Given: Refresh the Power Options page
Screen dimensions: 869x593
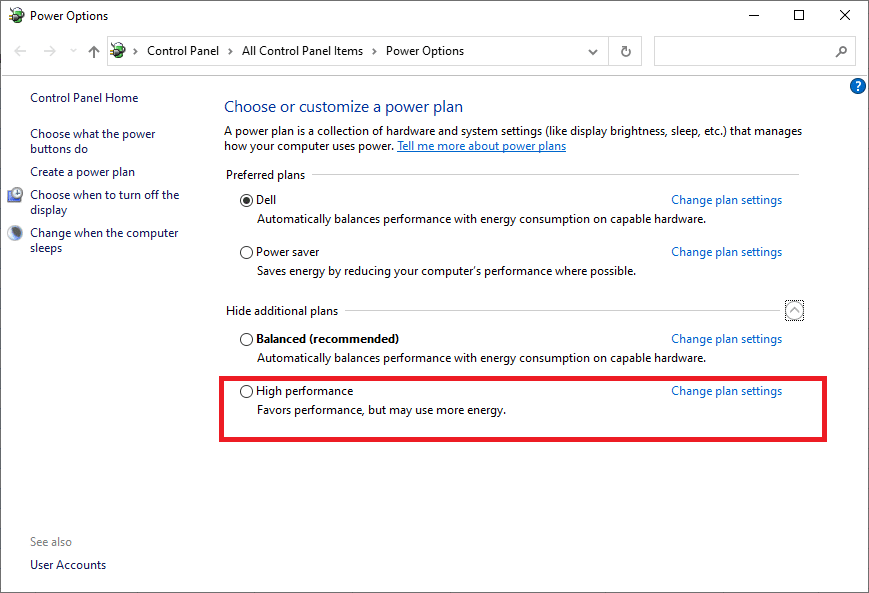Looking at the screenshot, I should point(626,51).
